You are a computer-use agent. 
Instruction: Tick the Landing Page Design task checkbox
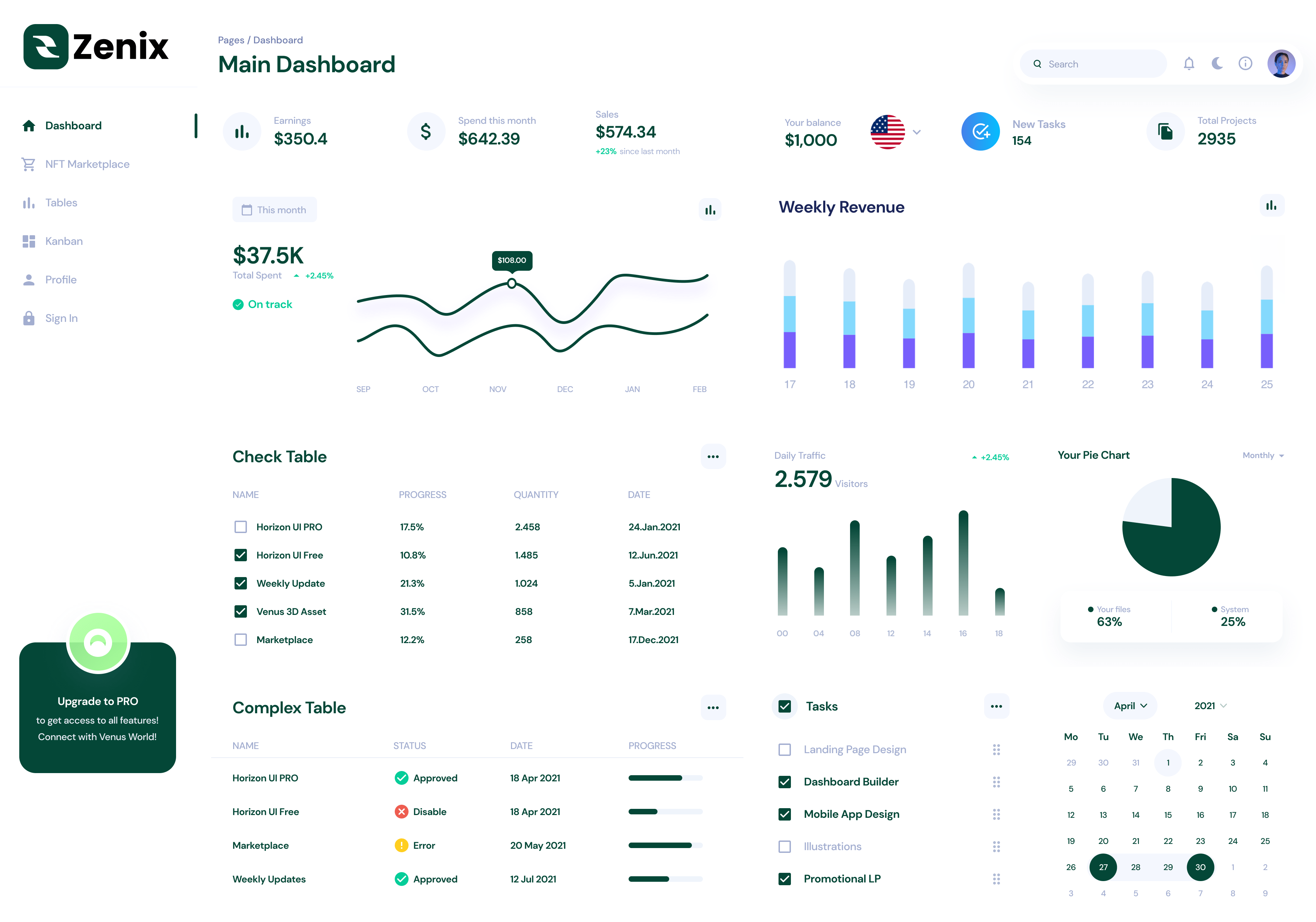click(785, 749)
